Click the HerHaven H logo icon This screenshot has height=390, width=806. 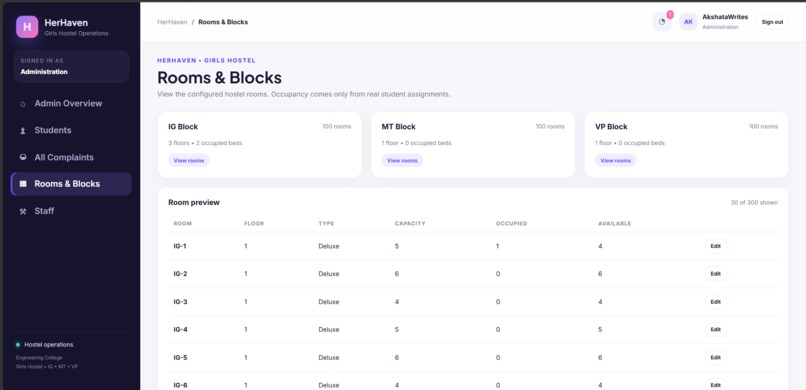coord(27,27)
